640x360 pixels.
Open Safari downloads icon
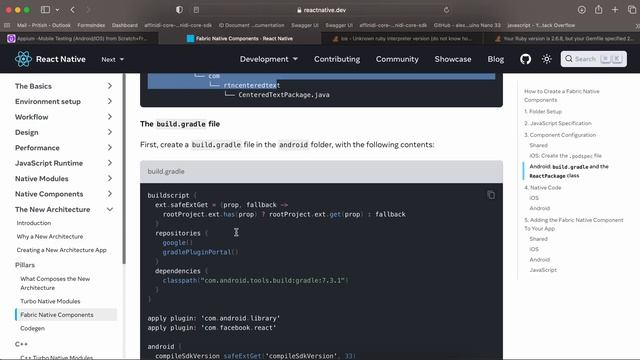pos(582,10)
